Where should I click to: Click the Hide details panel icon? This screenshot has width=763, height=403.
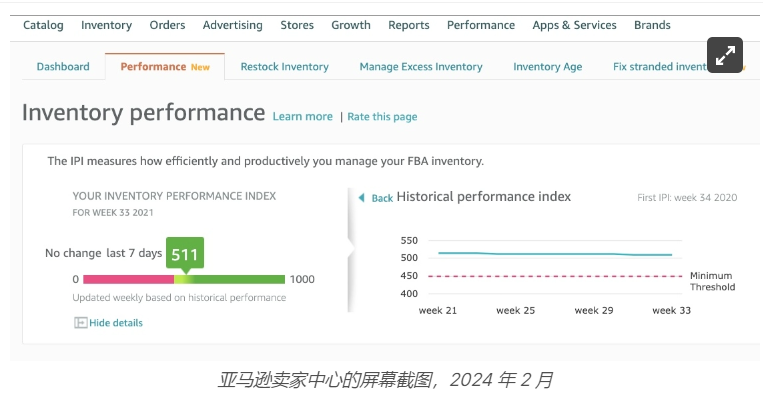pyautogui.click(x=80, y=323)
